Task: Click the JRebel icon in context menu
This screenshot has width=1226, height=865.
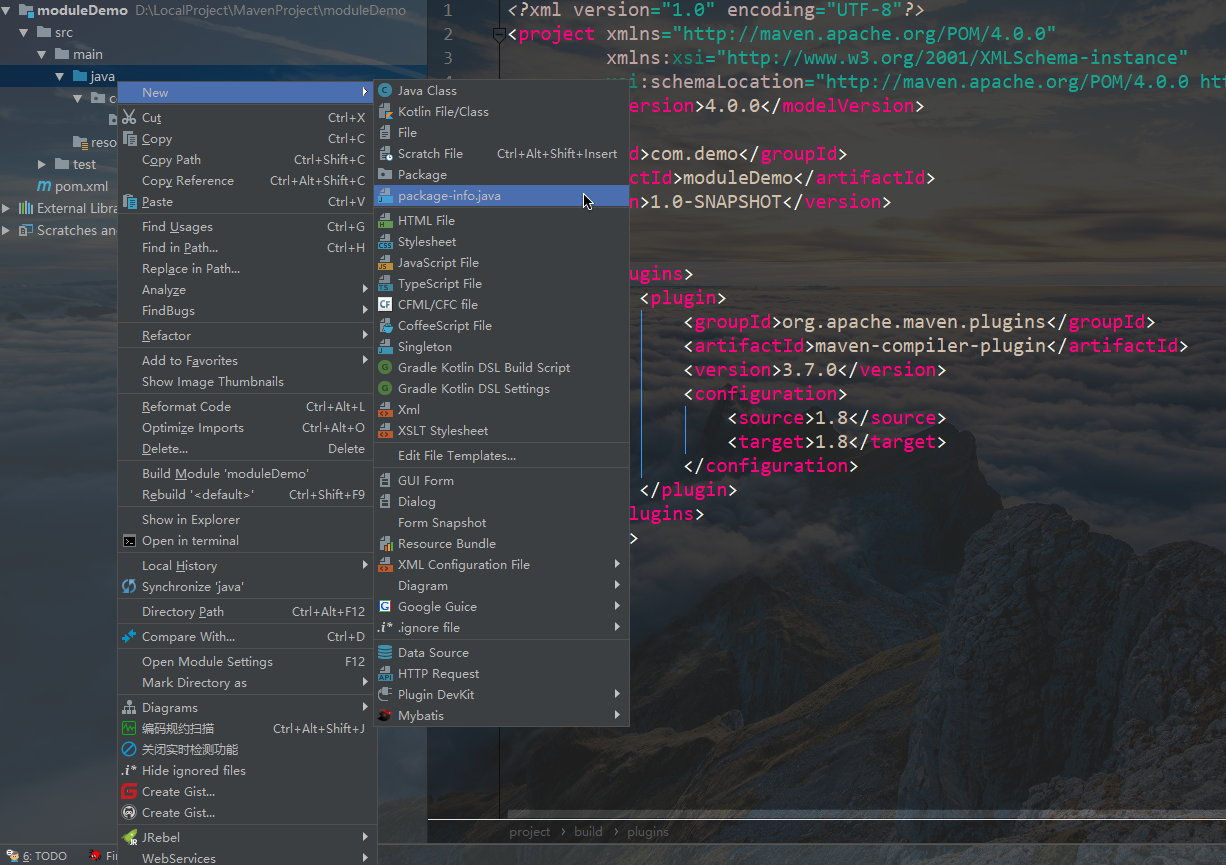Action: click(129, 837)
